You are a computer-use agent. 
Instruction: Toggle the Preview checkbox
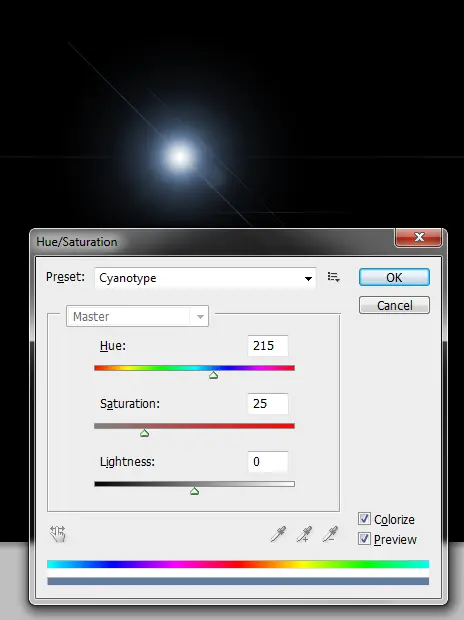(364, 539)
